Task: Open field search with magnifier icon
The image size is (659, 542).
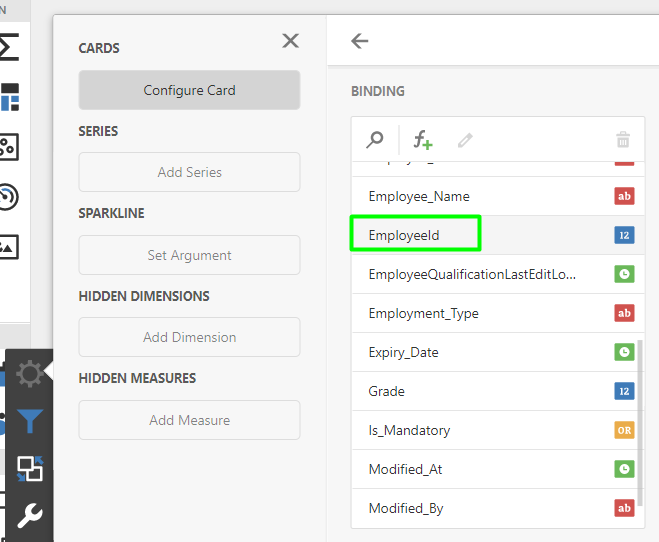Action: (374, 139)
